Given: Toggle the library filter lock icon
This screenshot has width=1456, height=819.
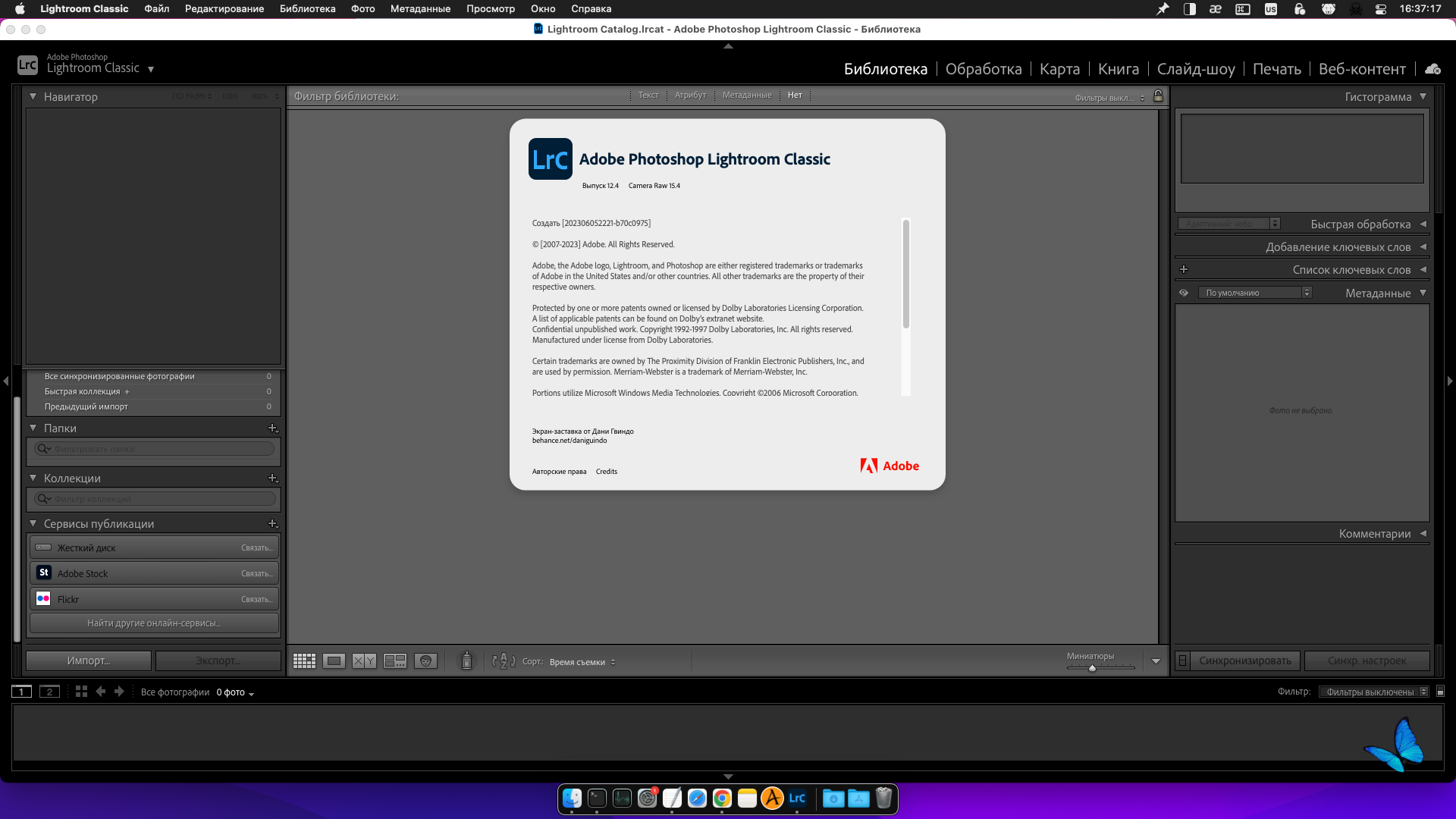Looking at the screenshot, I should (1158, 96).
